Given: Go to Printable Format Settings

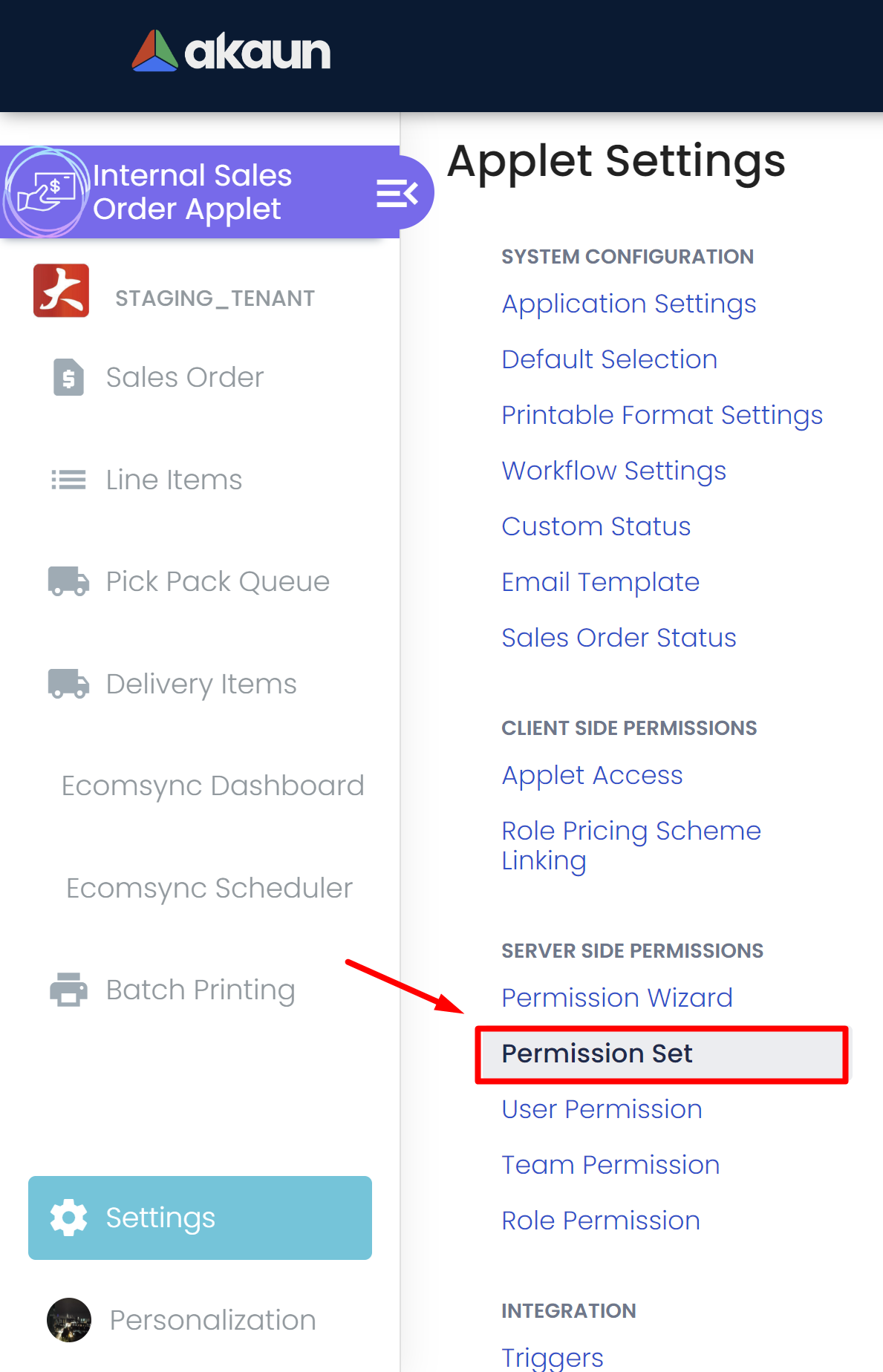Looking at the screenshot, I should point(662,415).
